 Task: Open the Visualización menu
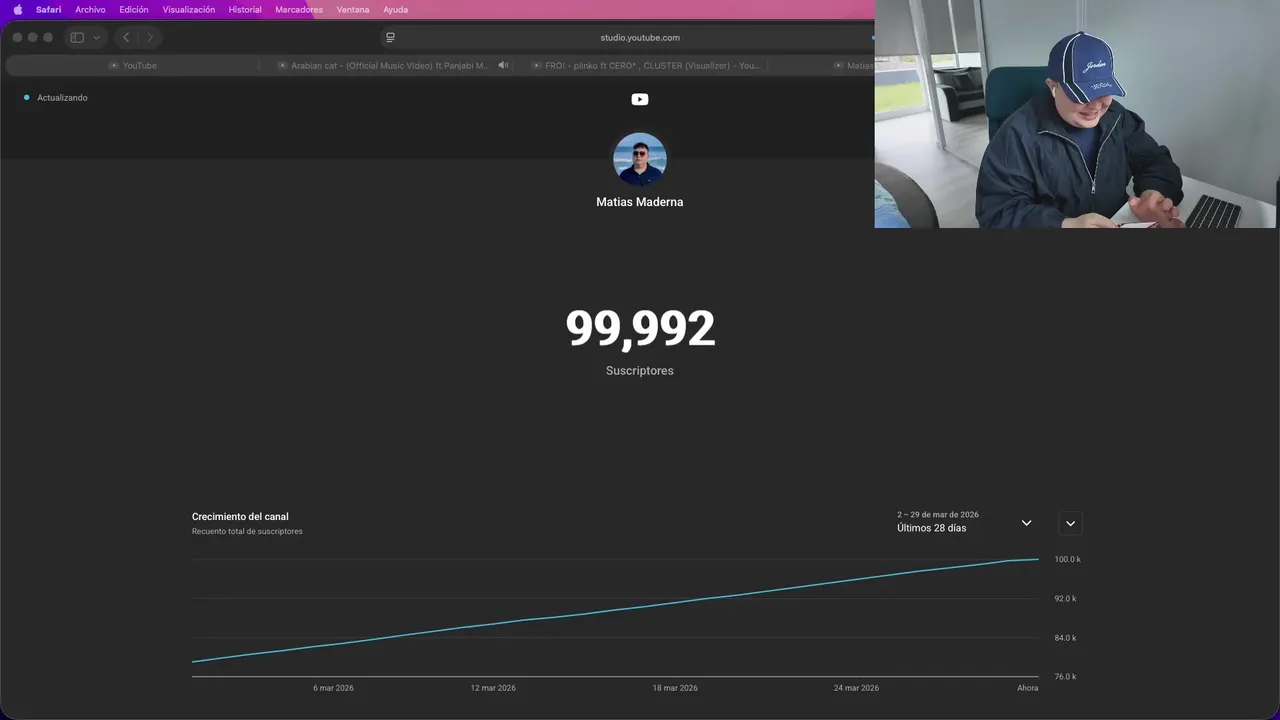click(x=189, y=10)
